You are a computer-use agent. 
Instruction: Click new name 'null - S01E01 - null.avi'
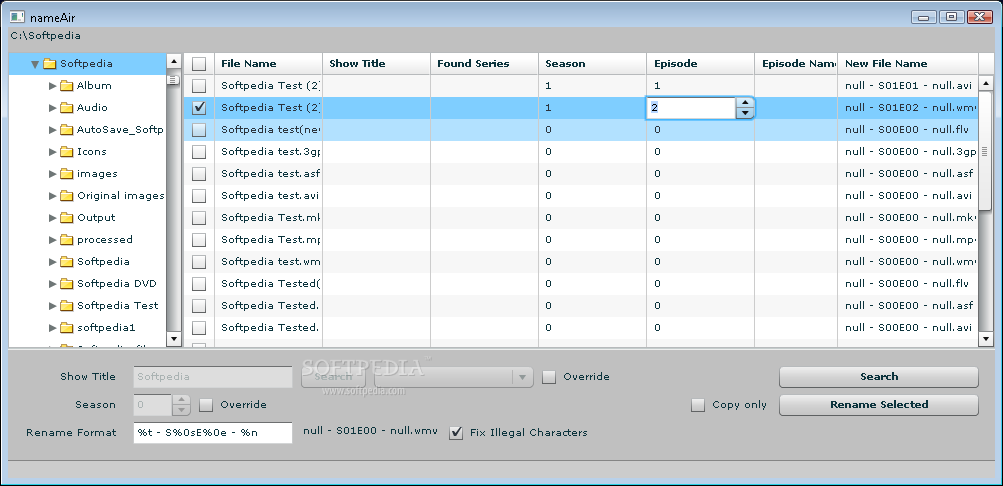(908, 86)
